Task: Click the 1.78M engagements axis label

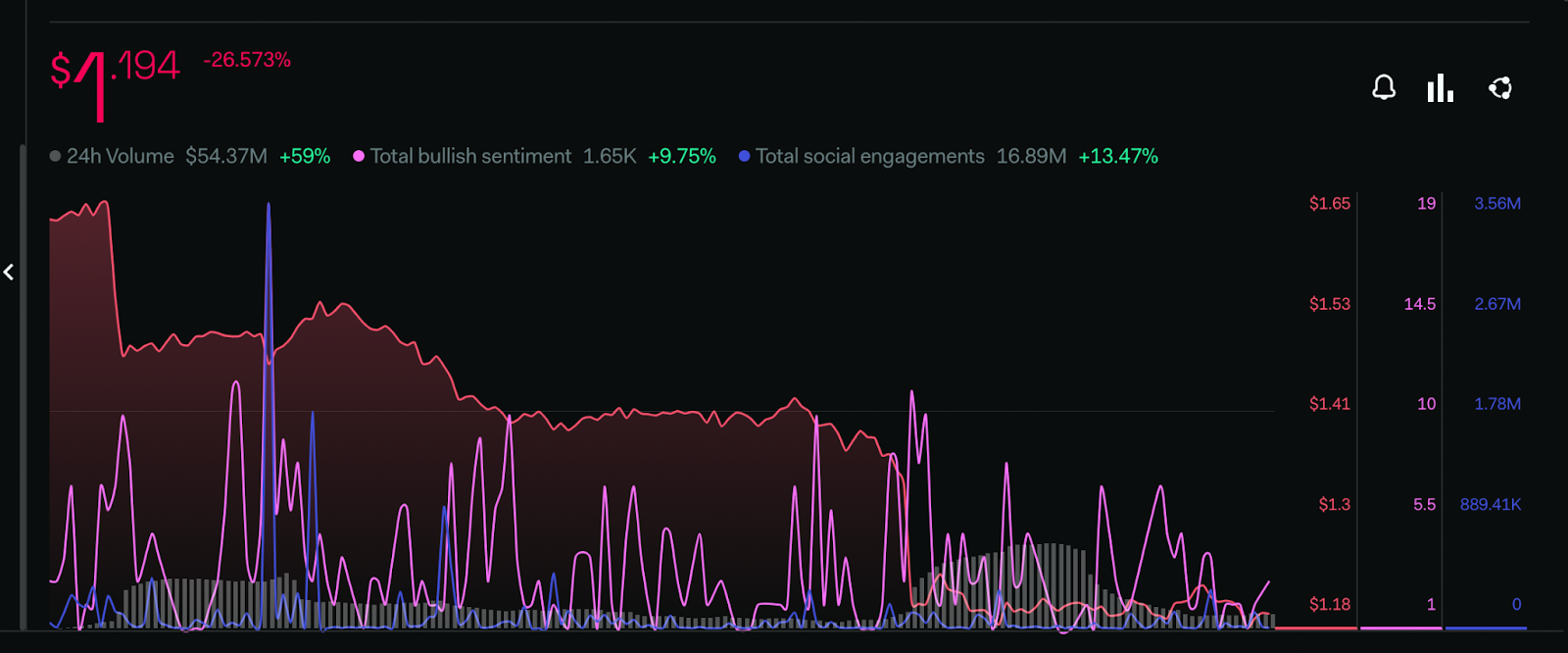Action: click(1497, 404)
